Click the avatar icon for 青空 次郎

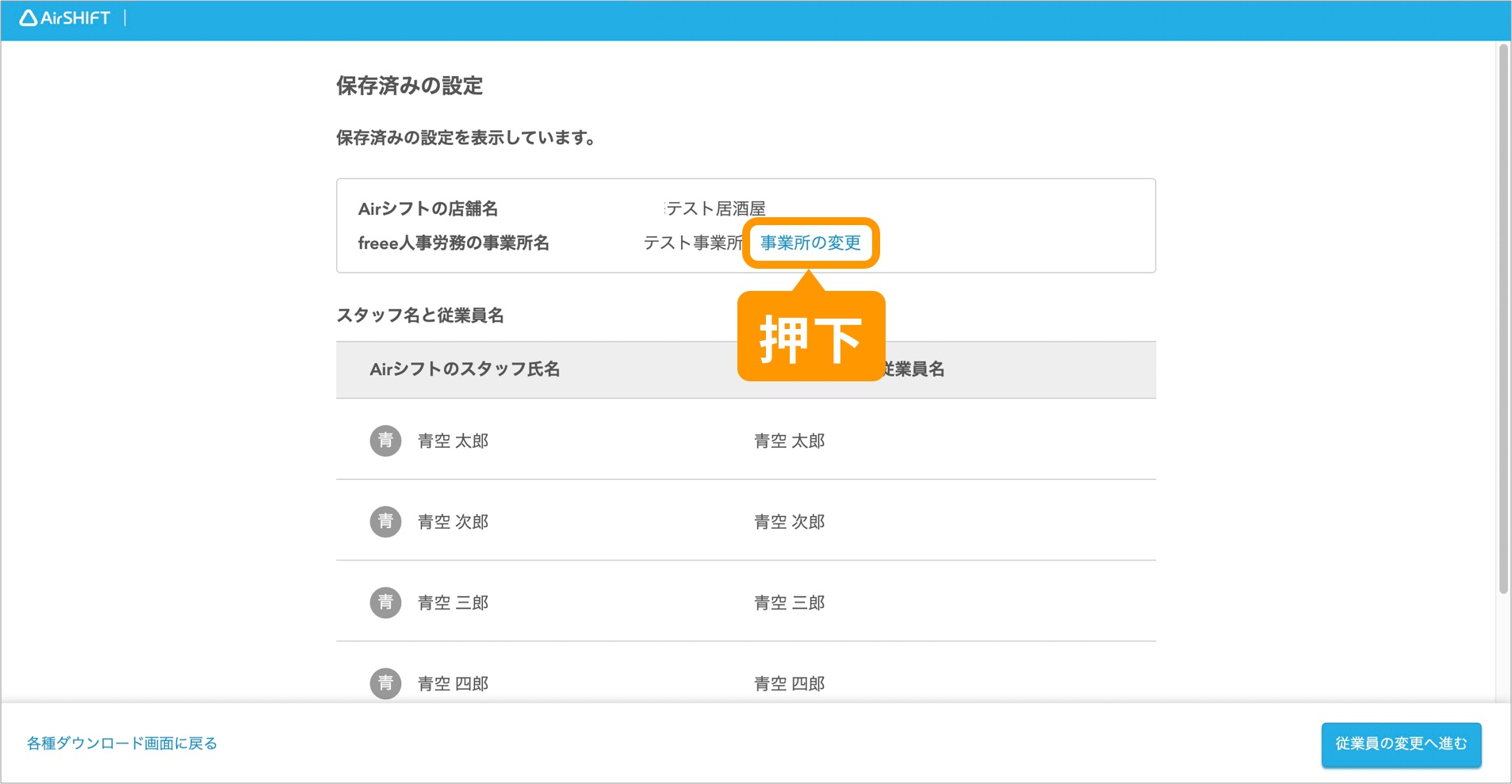point(385,522)
